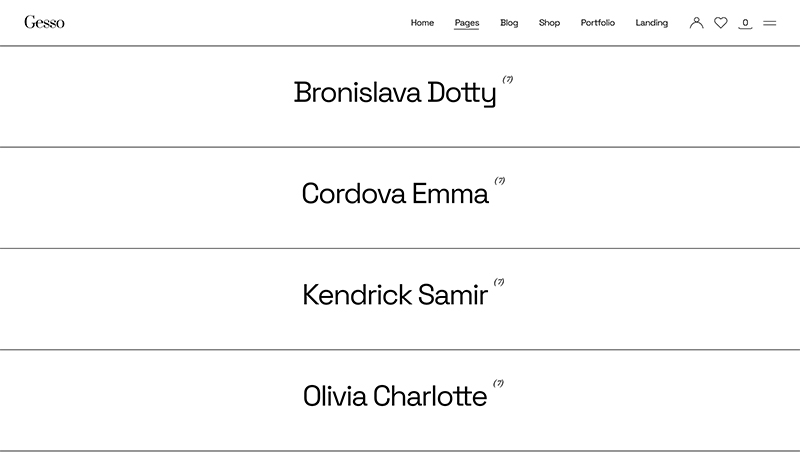
Task: Open the Pages menu
Action: [x=466, y=23]
